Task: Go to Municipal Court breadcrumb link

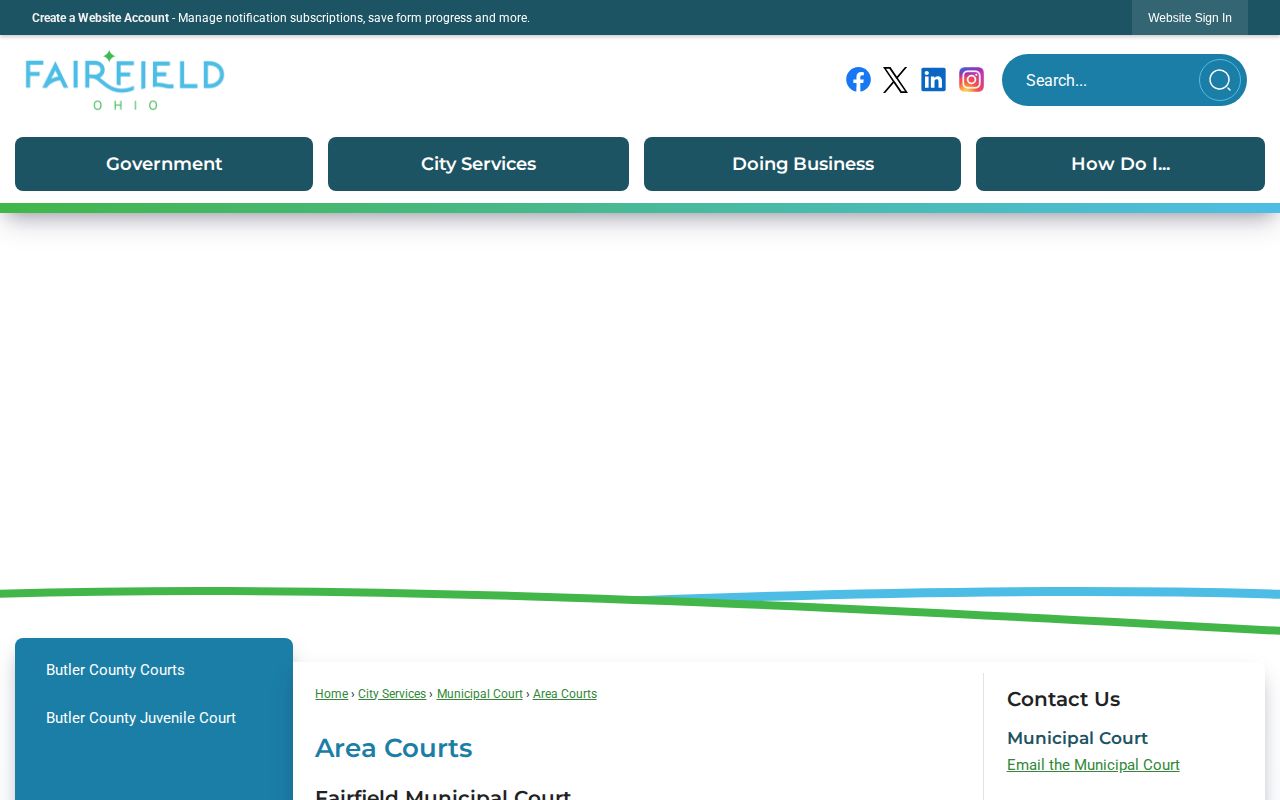Action: (480, 694)
